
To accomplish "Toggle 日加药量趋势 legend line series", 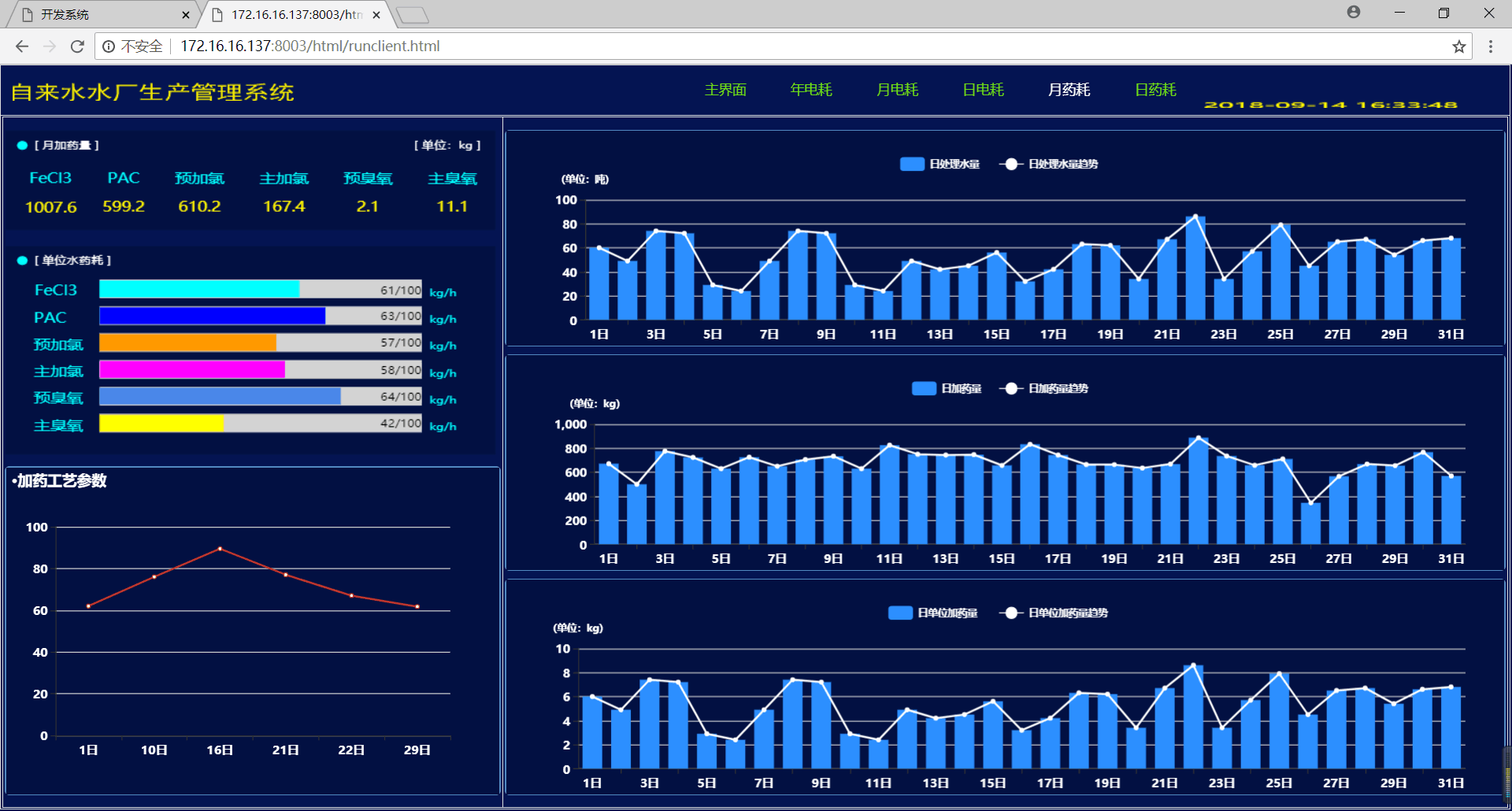I will pyautogui.click(x=1044, y=388).
